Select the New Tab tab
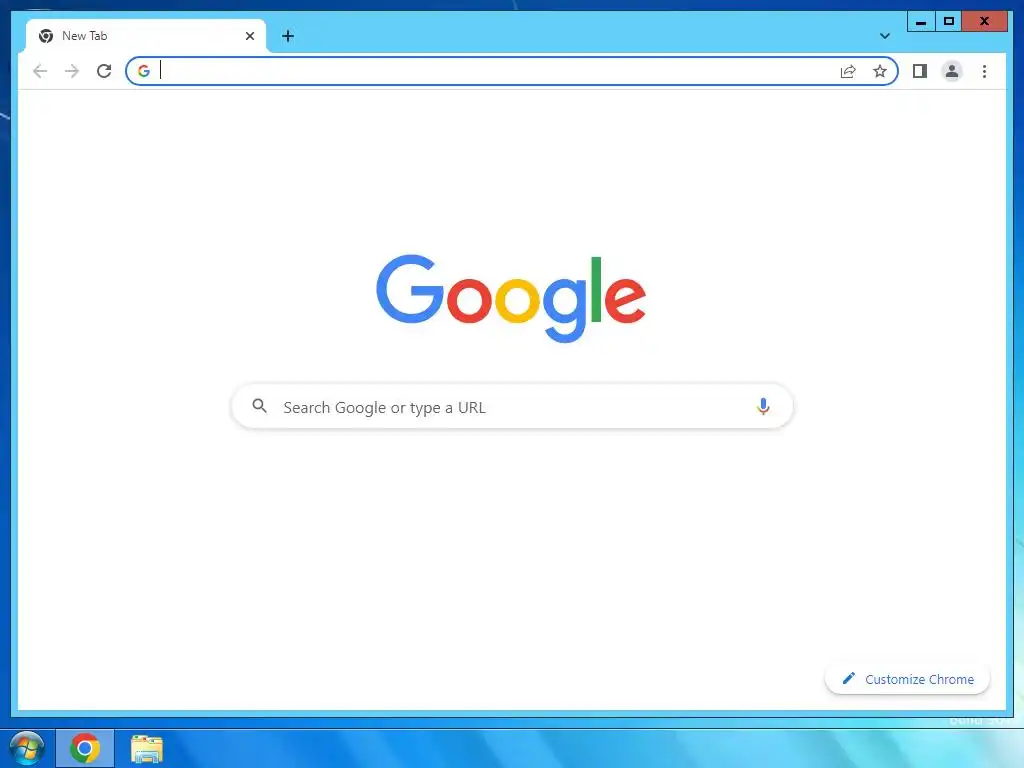 [x=146, y=36]
